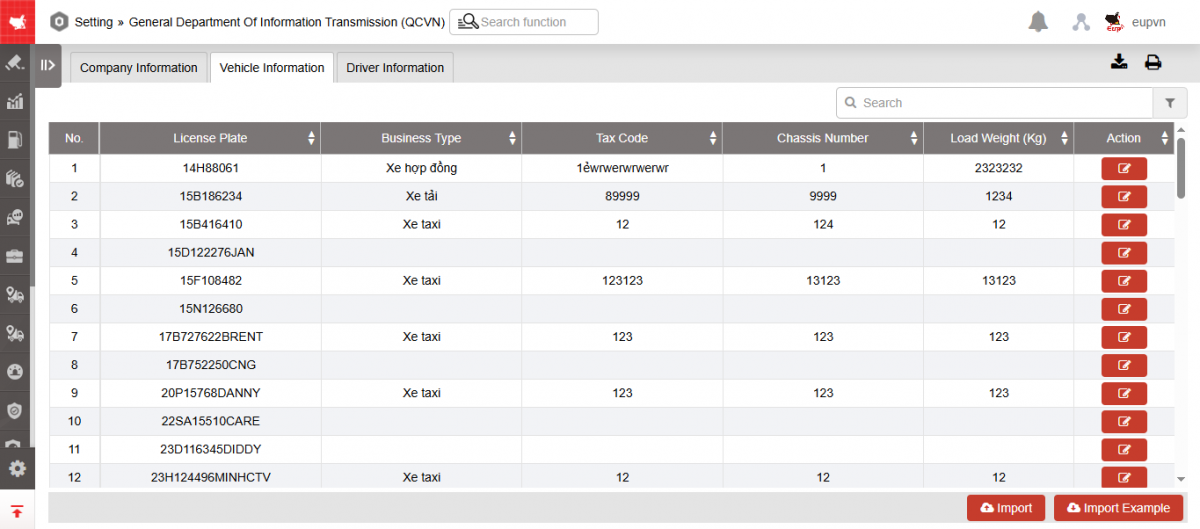This screenshot has width=1200, height=529.
Task: Click the edit icon for 15B186234
Action: [x=1124, y=196]
